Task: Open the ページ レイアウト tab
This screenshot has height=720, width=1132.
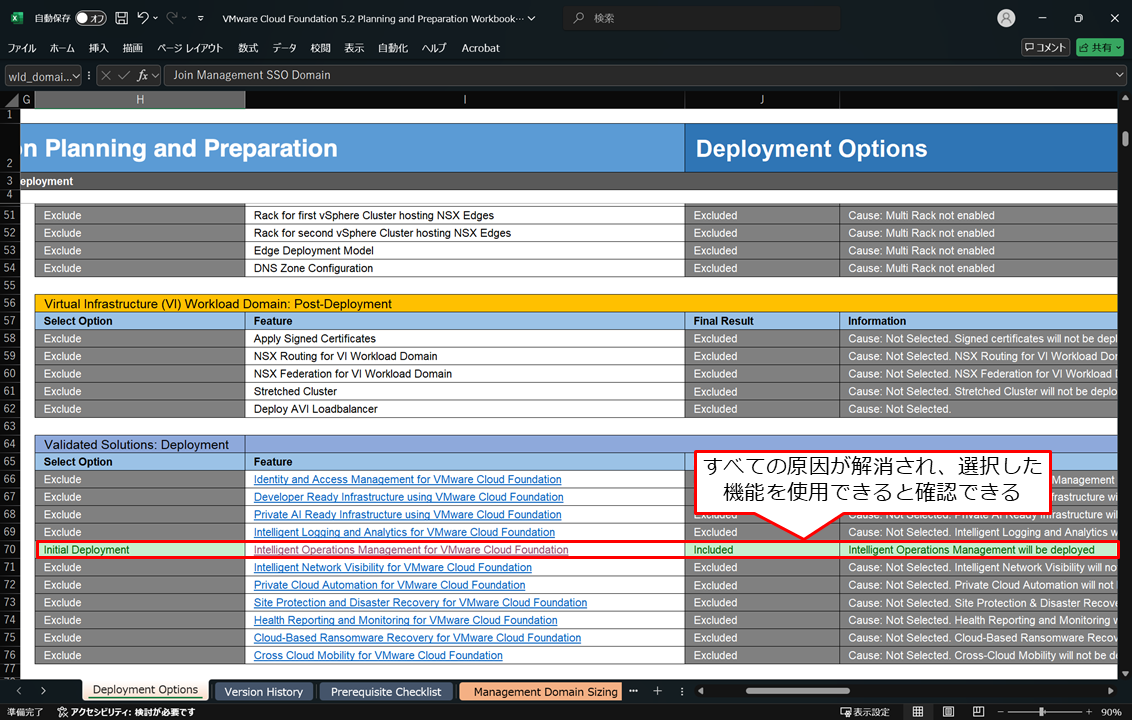Action: [190, 48]
